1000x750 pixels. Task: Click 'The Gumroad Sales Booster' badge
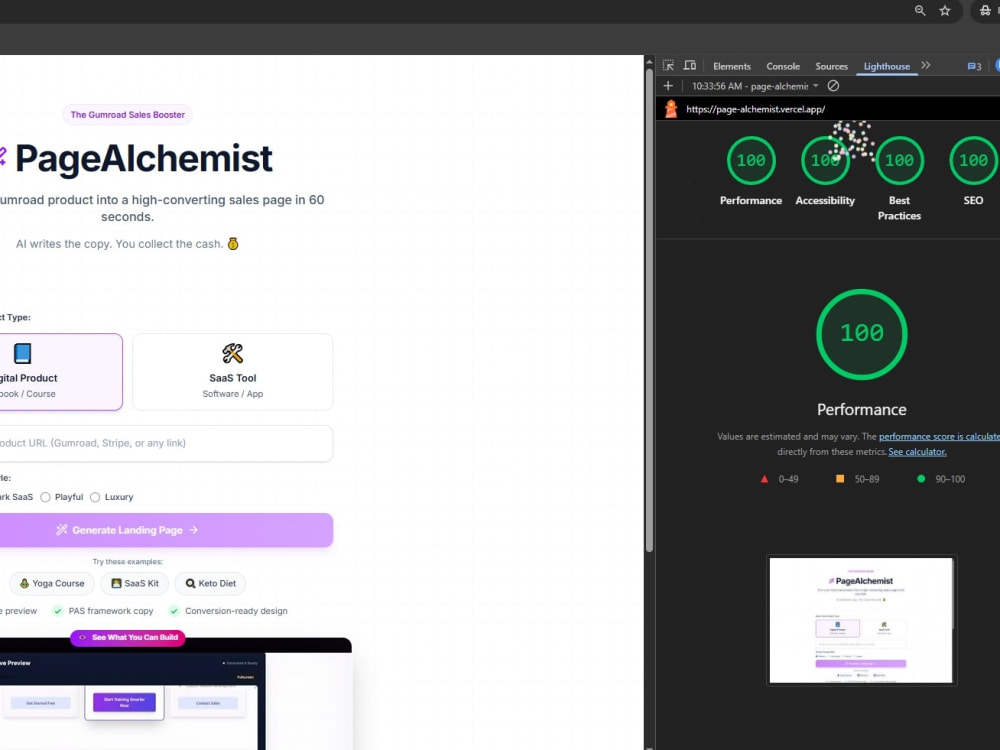coord(128,115)
